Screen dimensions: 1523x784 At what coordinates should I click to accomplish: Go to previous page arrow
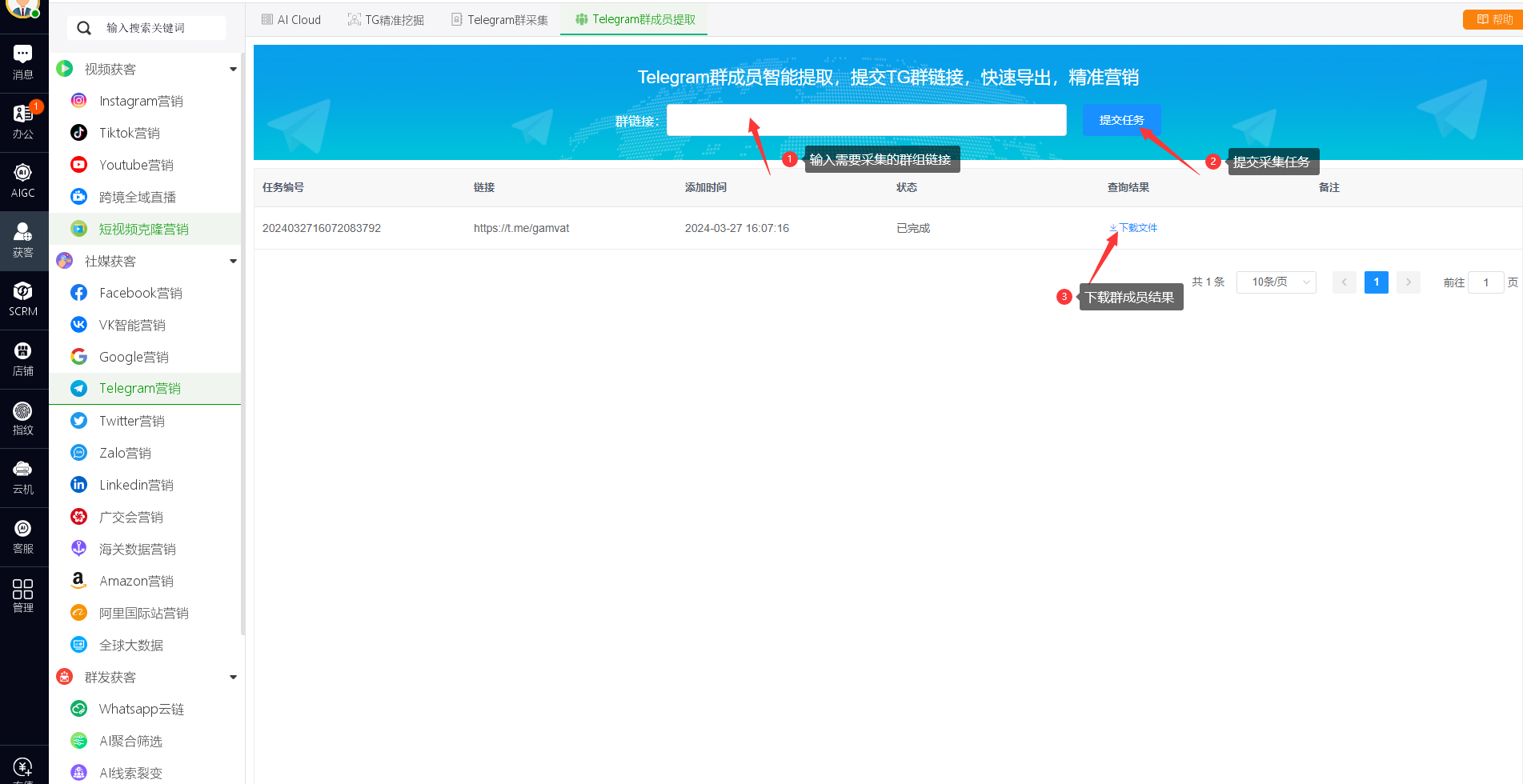1345,282
